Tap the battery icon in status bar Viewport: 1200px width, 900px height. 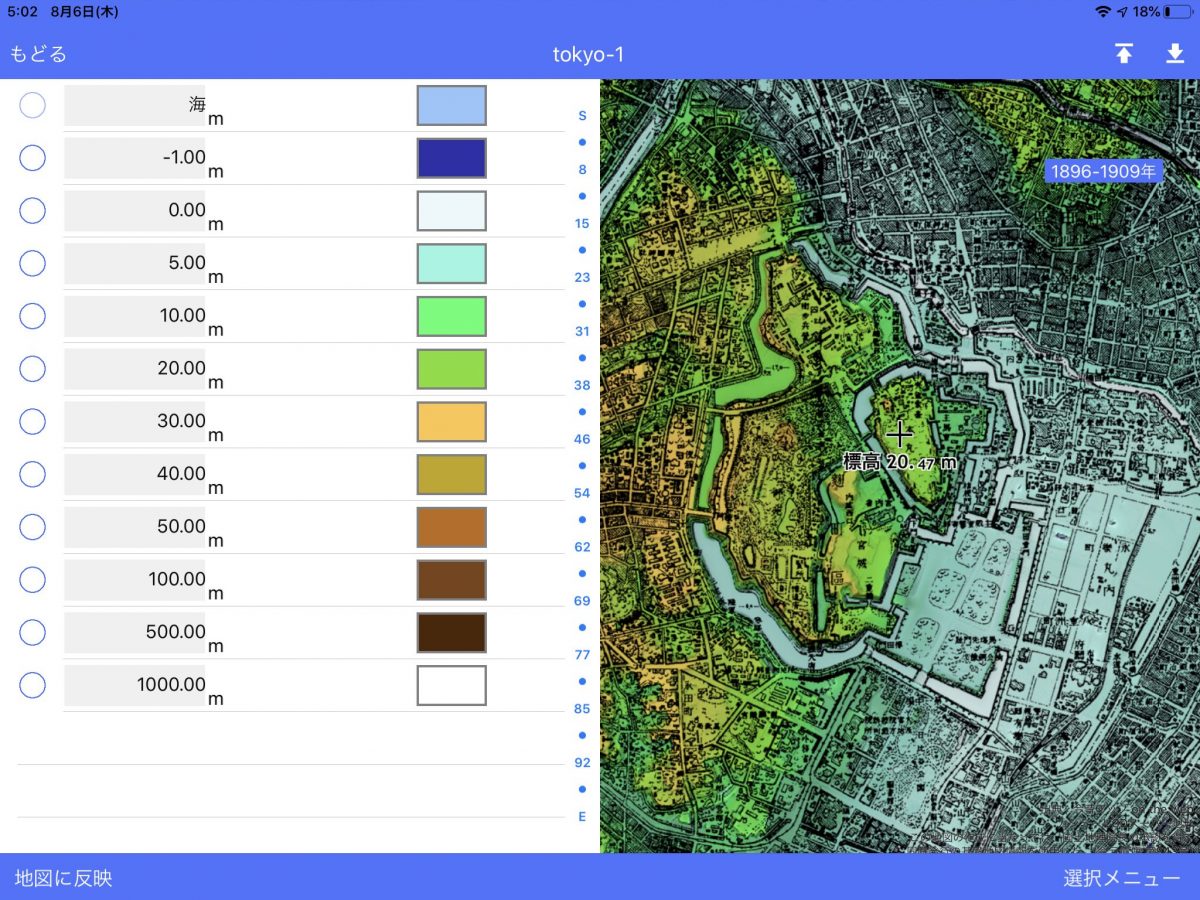point(1177,12)
